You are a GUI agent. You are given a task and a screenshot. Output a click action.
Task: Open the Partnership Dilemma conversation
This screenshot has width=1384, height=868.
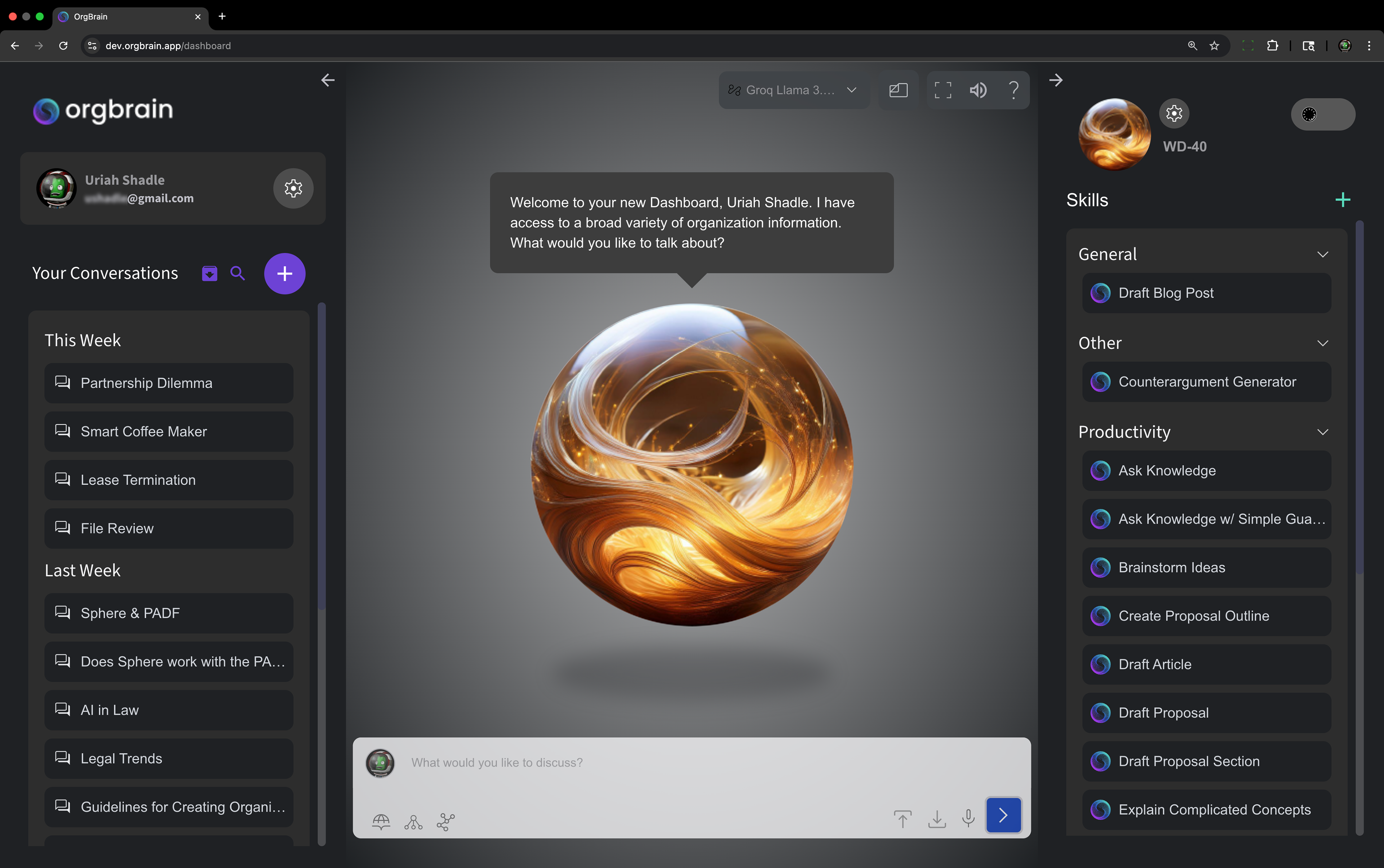(169, 383)
